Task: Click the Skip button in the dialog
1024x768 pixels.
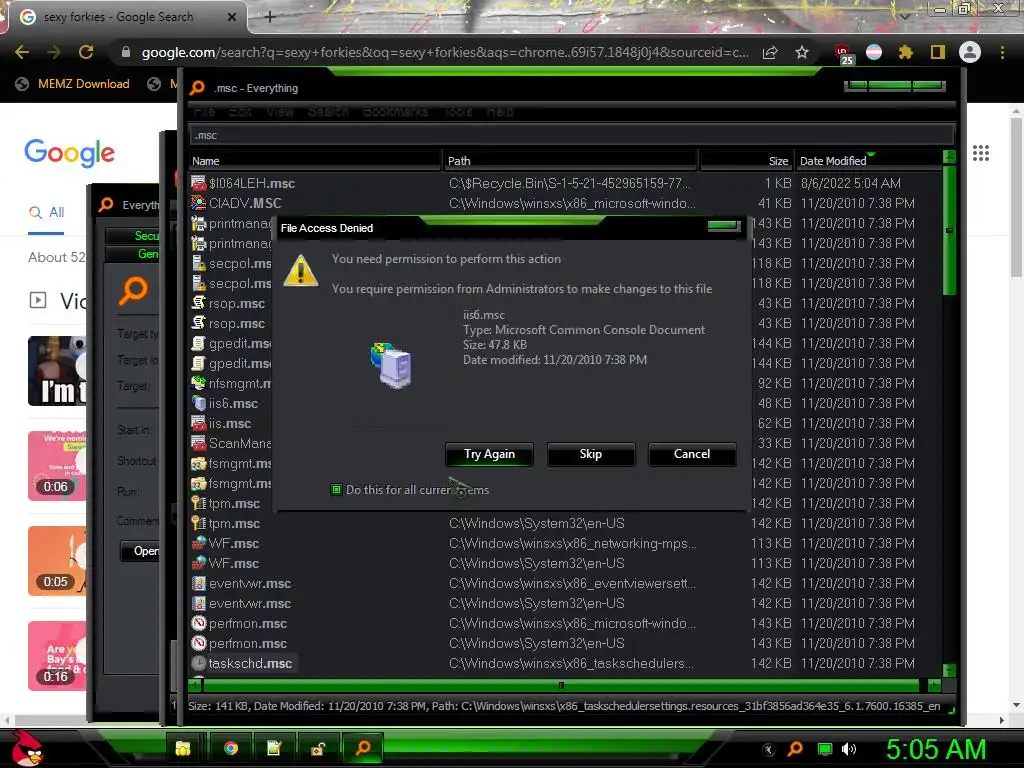Action: click(x=590, y=455)
